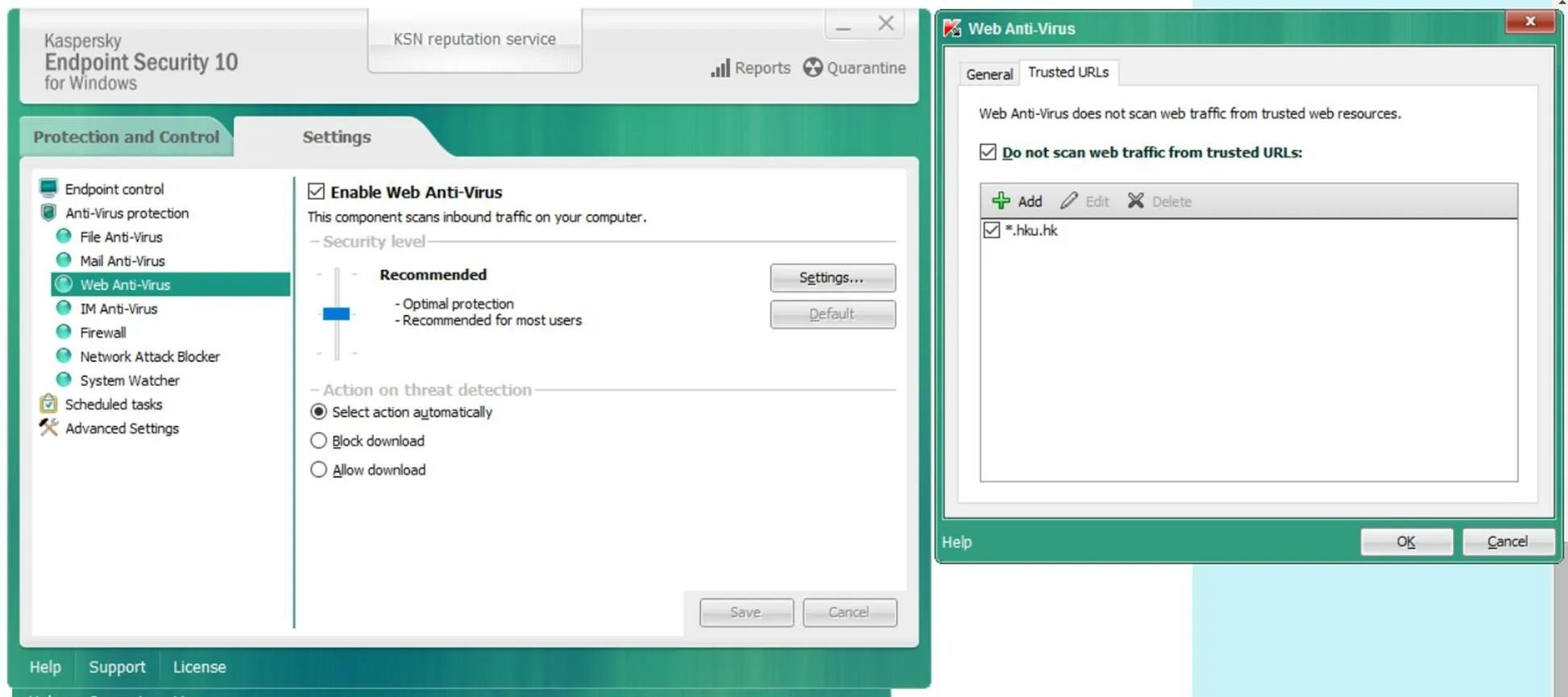
Task: Click the Default security level button
Action: [832, 314]
